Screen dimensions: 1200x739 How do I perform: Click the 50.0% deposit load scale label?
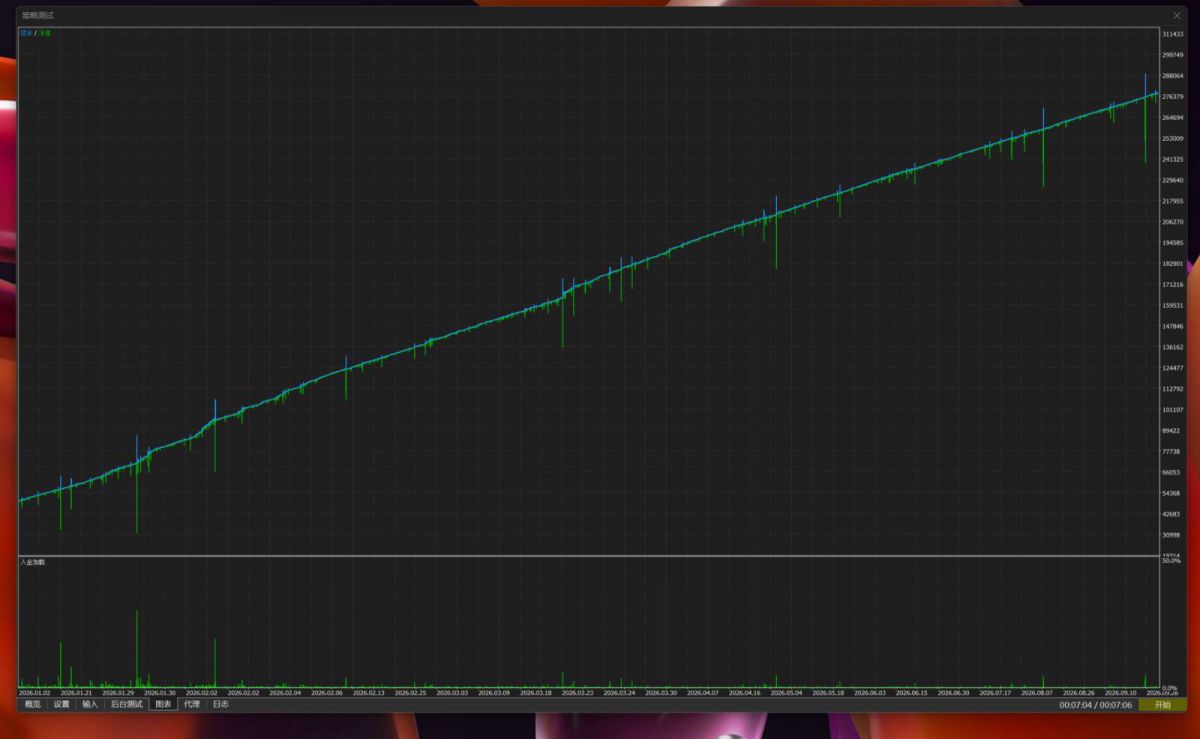1170,561
